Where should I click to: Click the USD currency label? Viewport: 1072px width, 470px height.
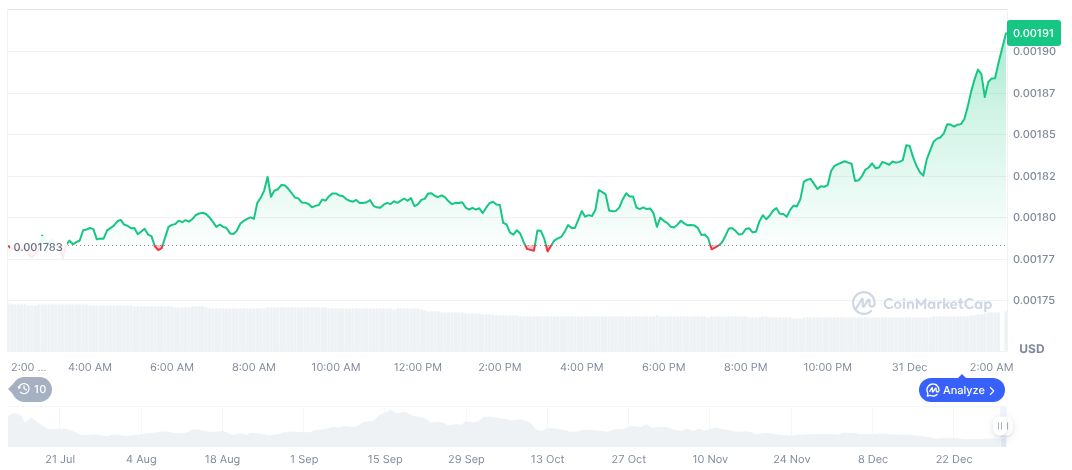click(x=1031, y=348)
